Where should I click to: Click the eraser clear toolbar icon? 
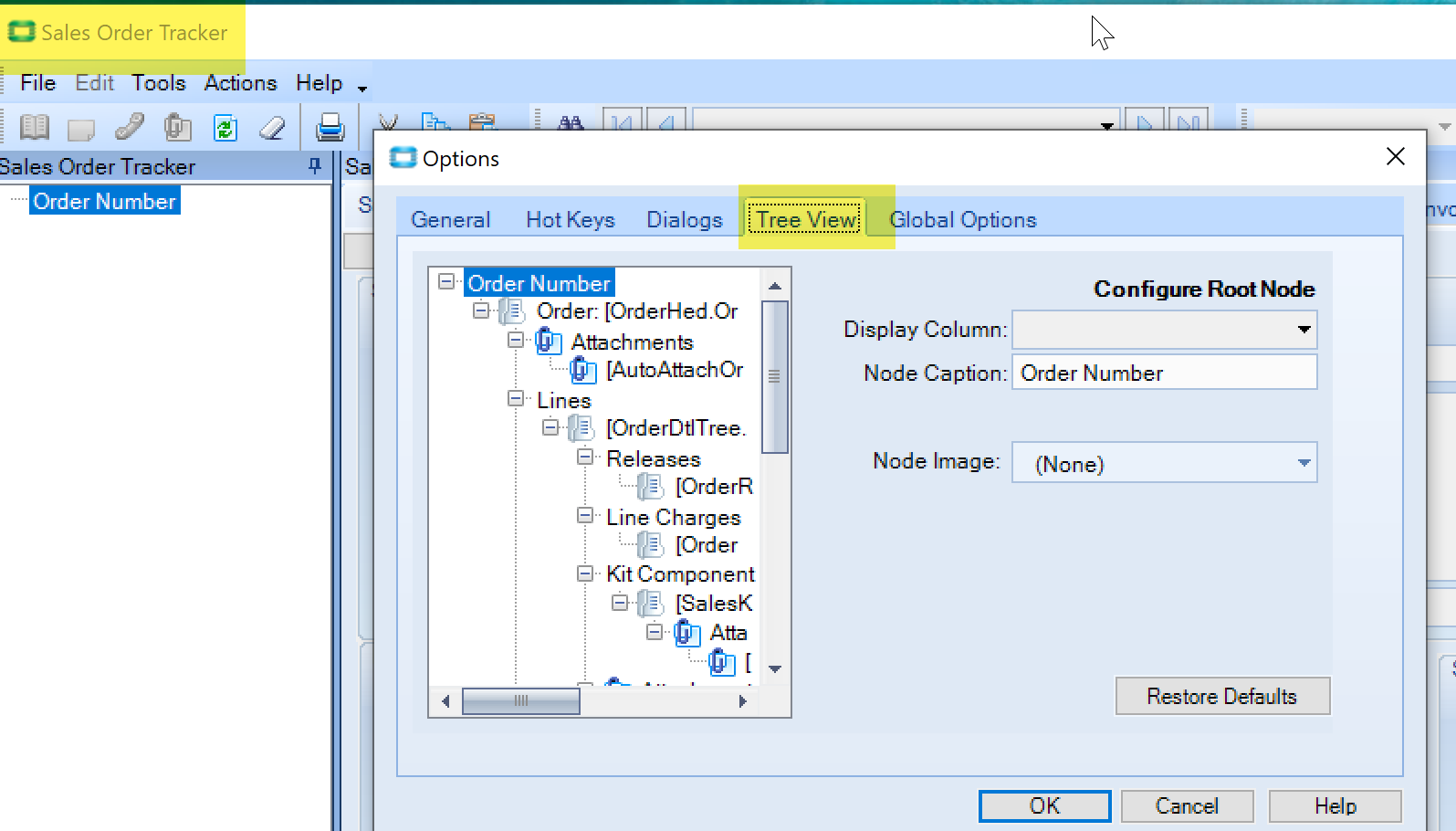[272, 128]
